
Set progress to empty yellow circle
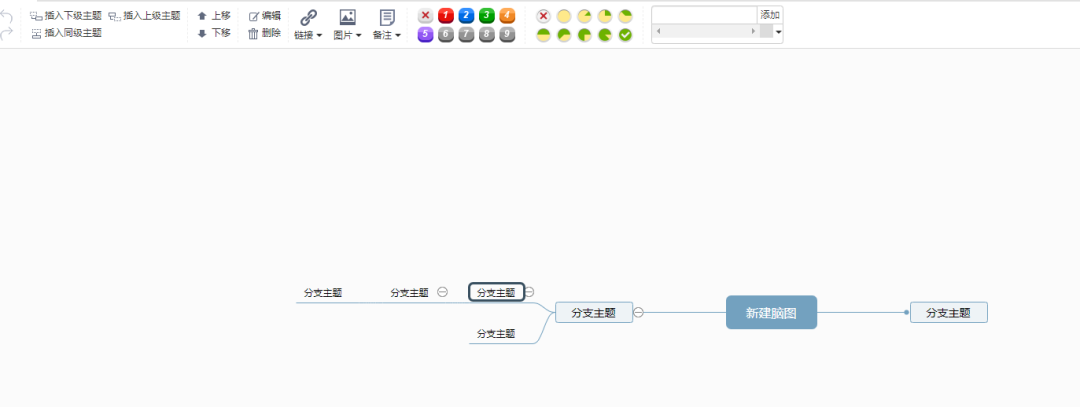pos(563,16)
